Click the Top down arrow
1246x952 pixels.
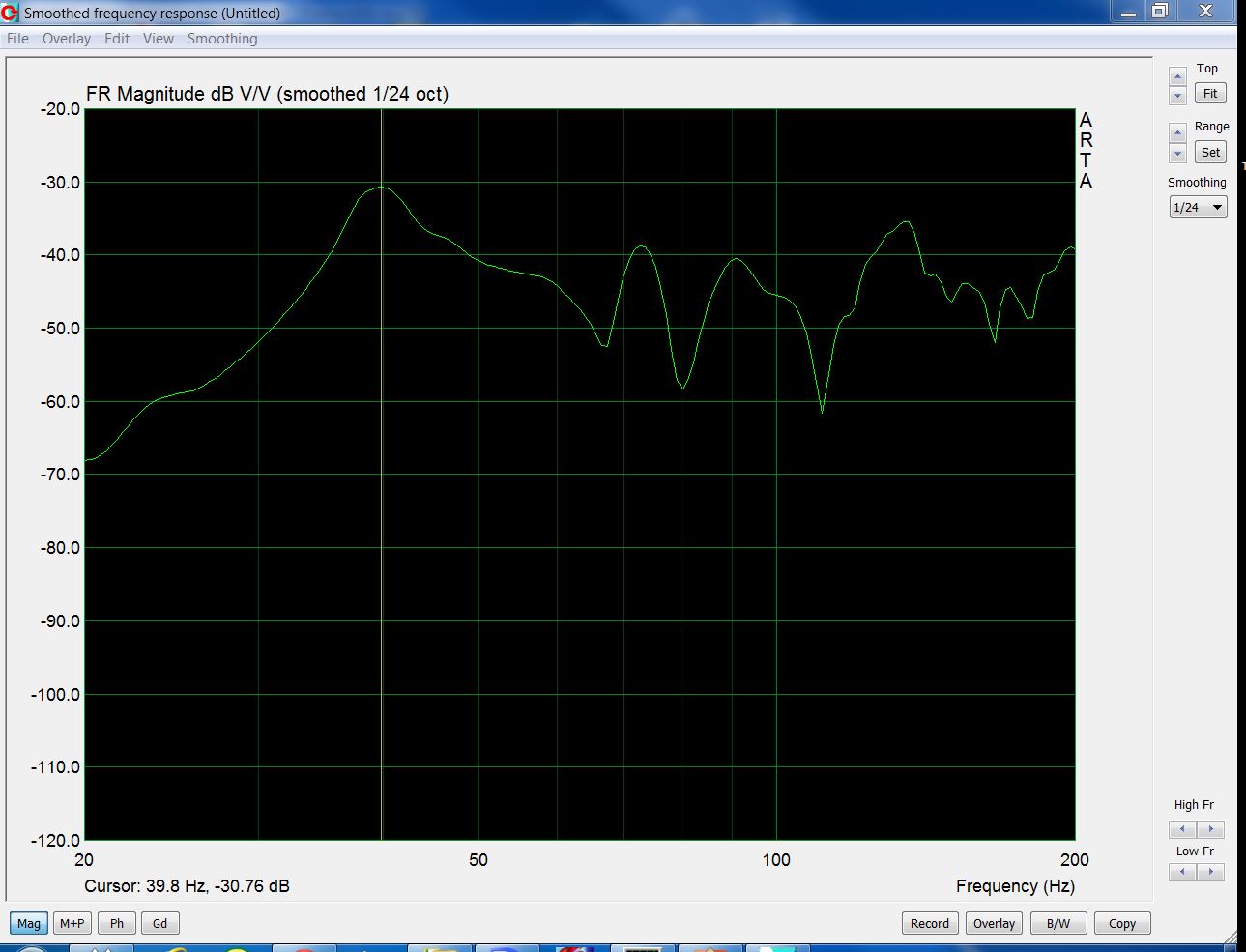1177,96
